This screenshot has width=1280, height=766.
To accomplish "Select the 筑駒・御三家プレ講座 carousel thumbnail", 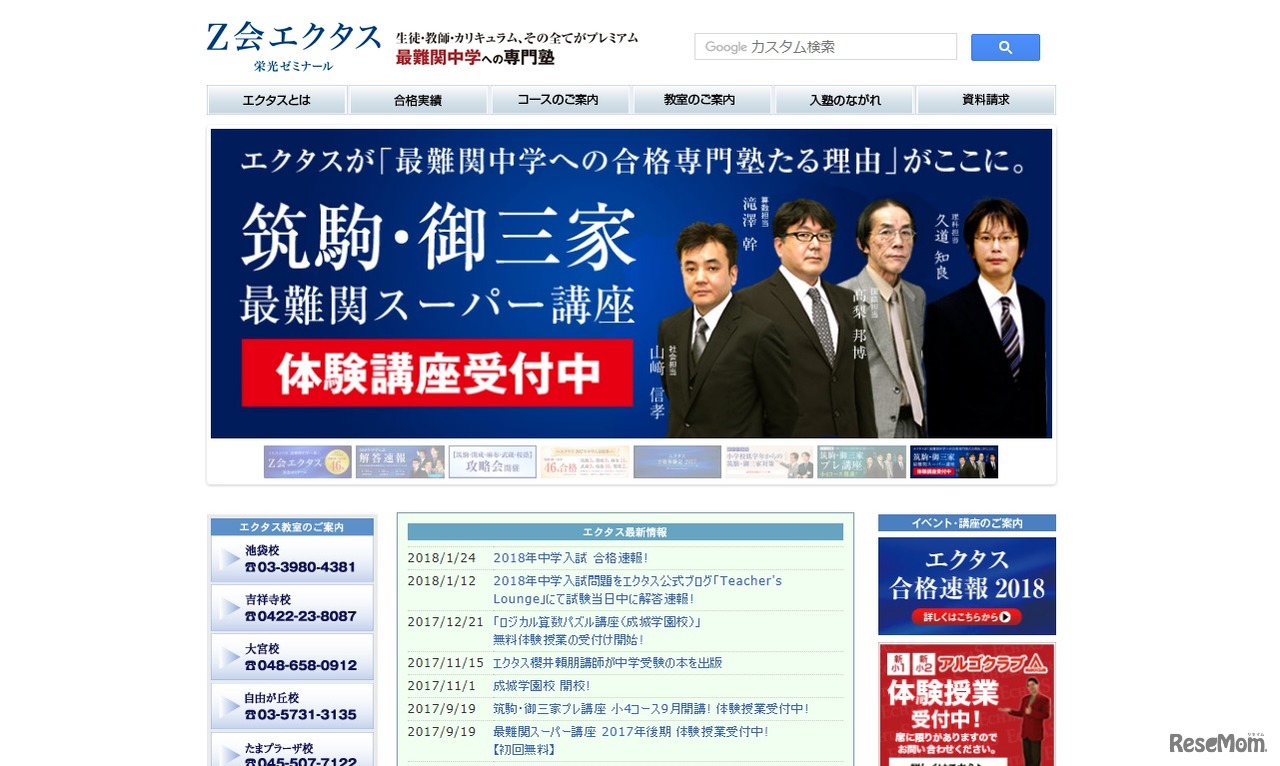I will 862,461.
